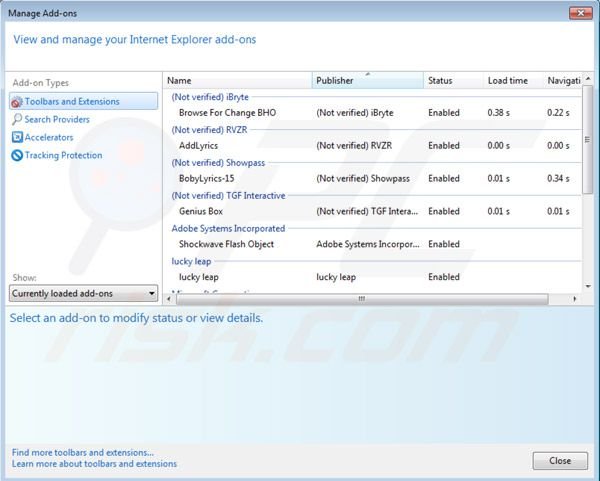This screenshot has height=481, width=600.
Task: Click vertical scrollbar up arrow
Action: click(588, 78)
